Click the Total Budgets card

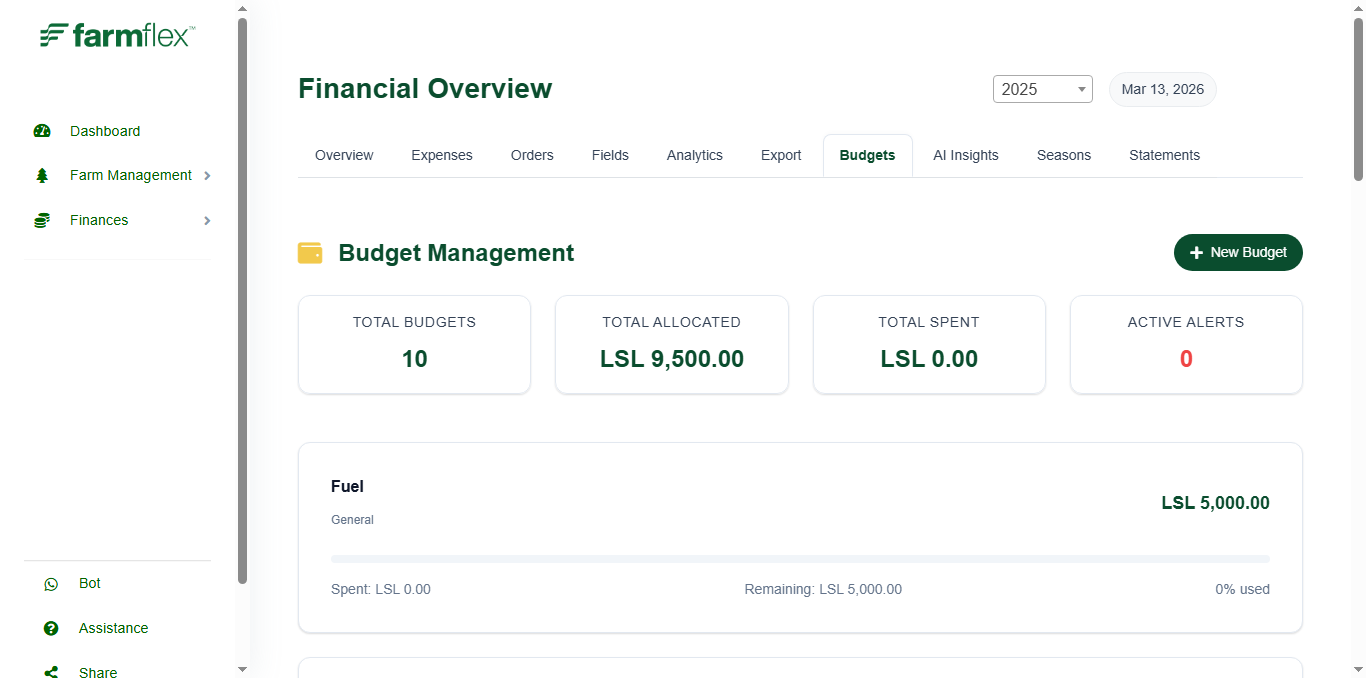tap(414, 344)
